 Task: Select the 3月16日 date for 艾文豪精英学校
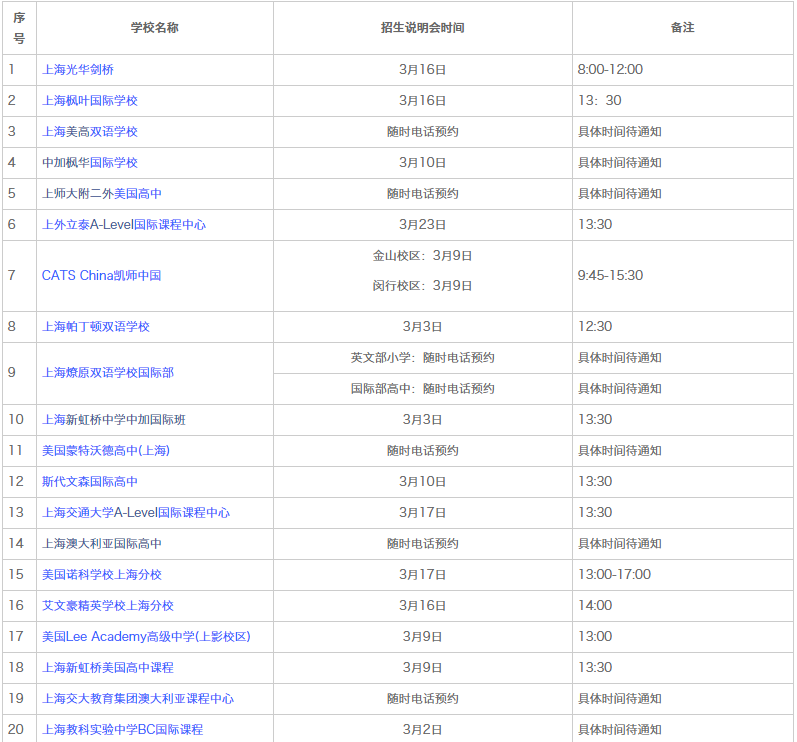(422, 605)
